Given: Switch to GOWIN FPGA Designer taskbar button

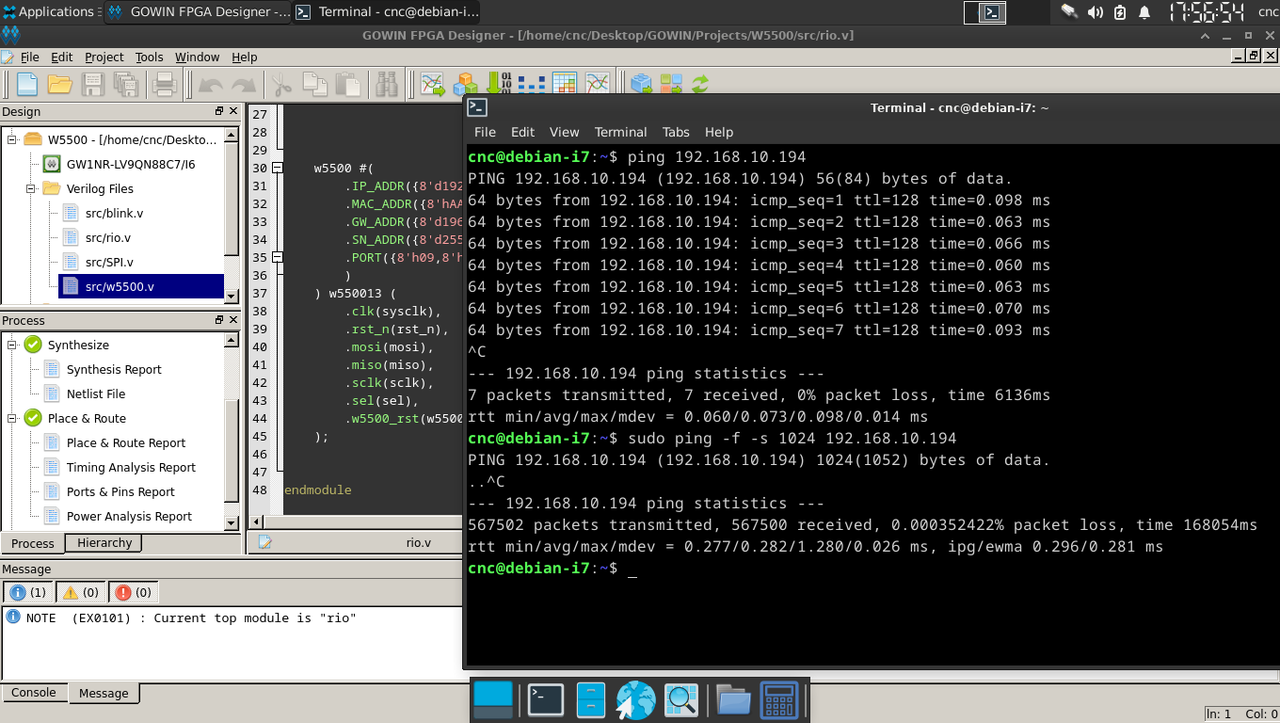Looking at the screenshot, I should pyautogui.click(x=197, y=12).
